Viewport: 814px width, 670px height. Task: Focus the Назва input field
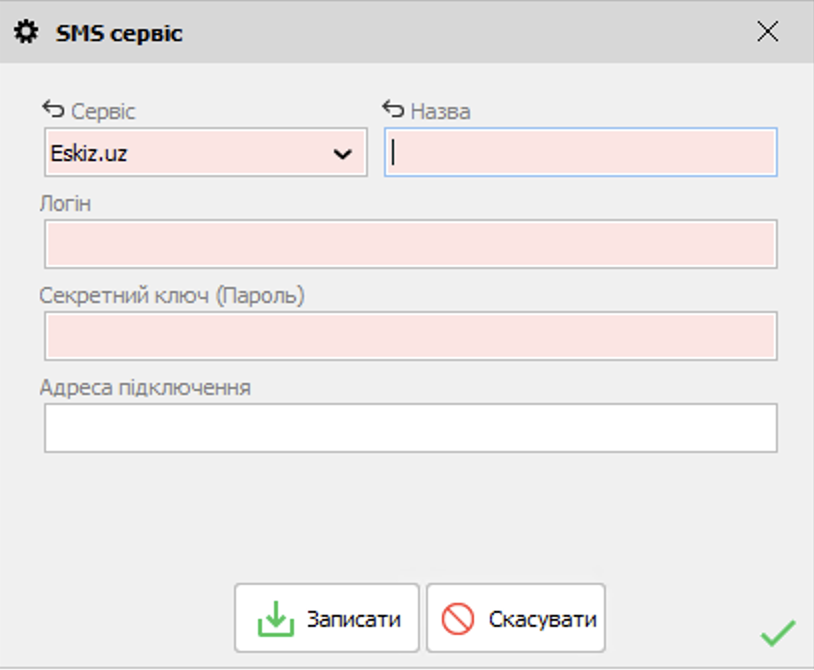[x=580, y=152]
